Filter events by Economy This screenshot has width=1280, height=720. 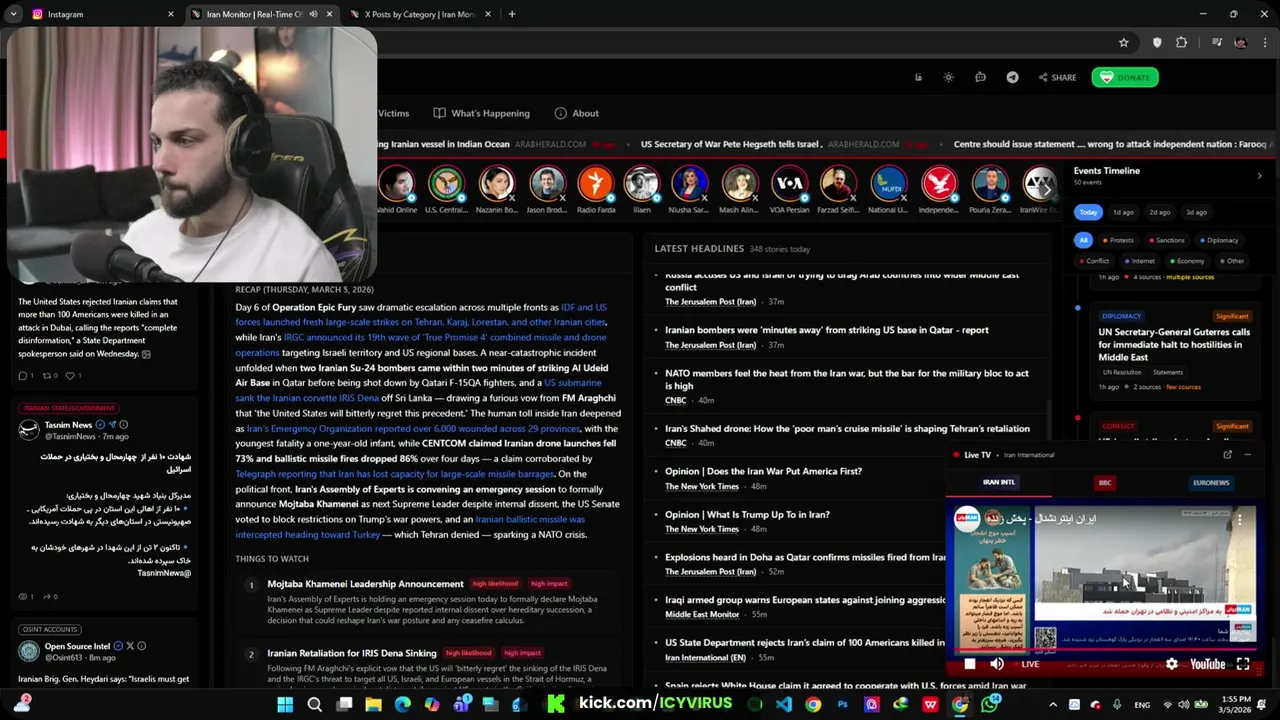[1186, 261]
